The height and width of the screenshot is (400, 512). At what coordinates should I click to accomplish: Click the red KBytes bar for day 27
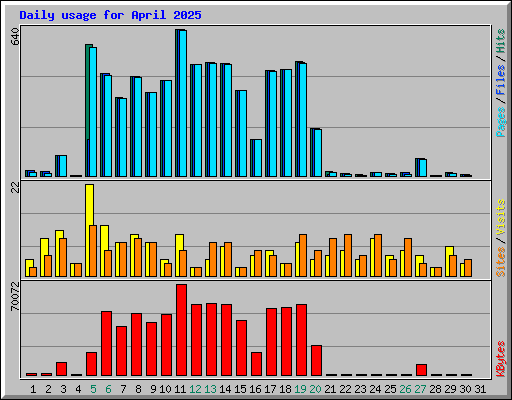pos(422,370)
